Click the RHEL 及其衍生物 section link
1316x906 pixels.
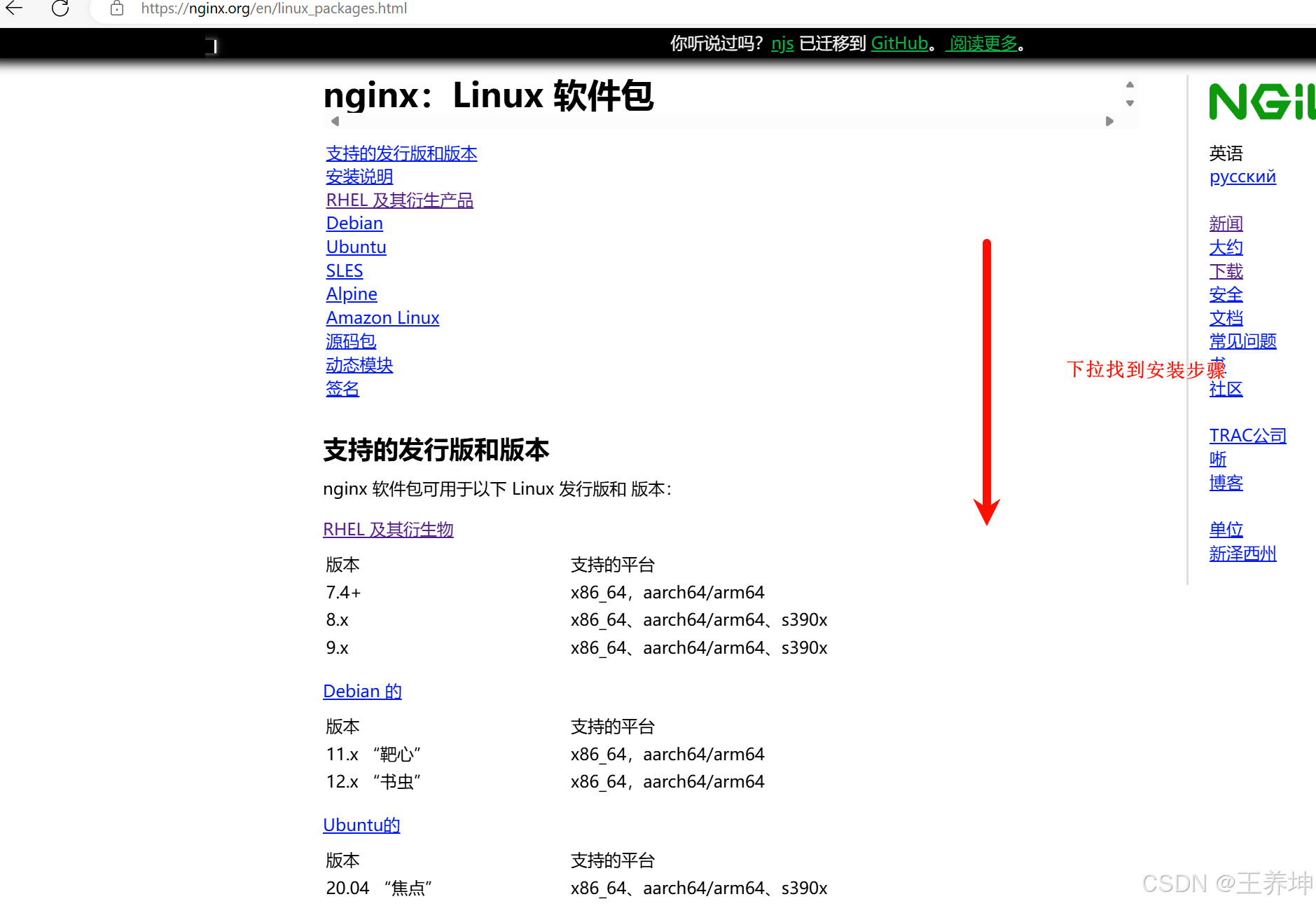pyautogui.click(x=388, y=530)
